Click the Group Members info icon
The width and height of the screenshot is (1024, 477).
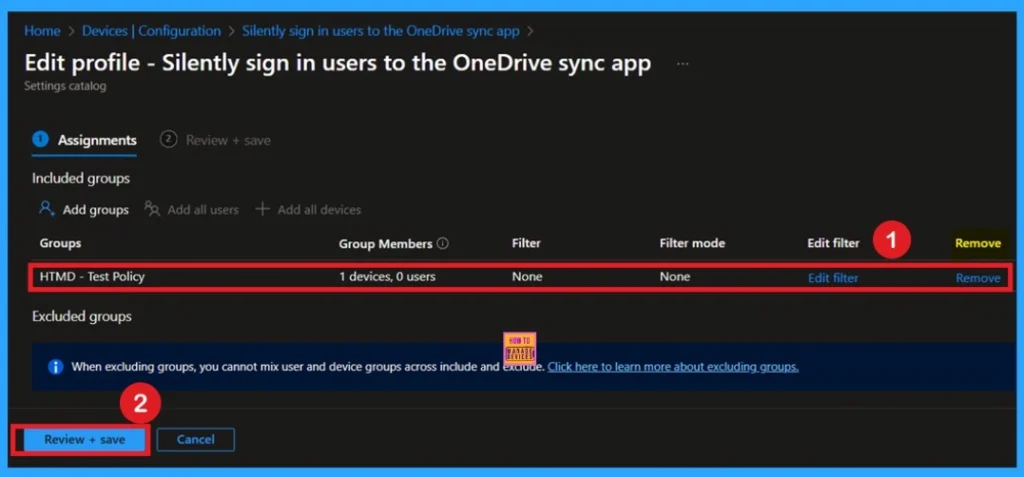[x=443, y=243]
